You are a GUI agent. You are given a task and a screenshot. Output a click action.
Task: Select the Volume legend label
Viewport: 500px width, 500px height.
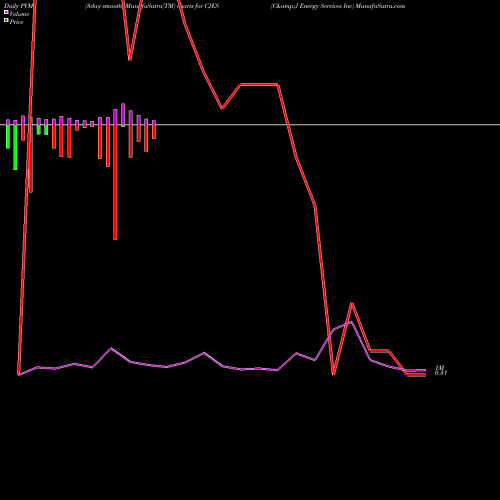tap(19, 14)
